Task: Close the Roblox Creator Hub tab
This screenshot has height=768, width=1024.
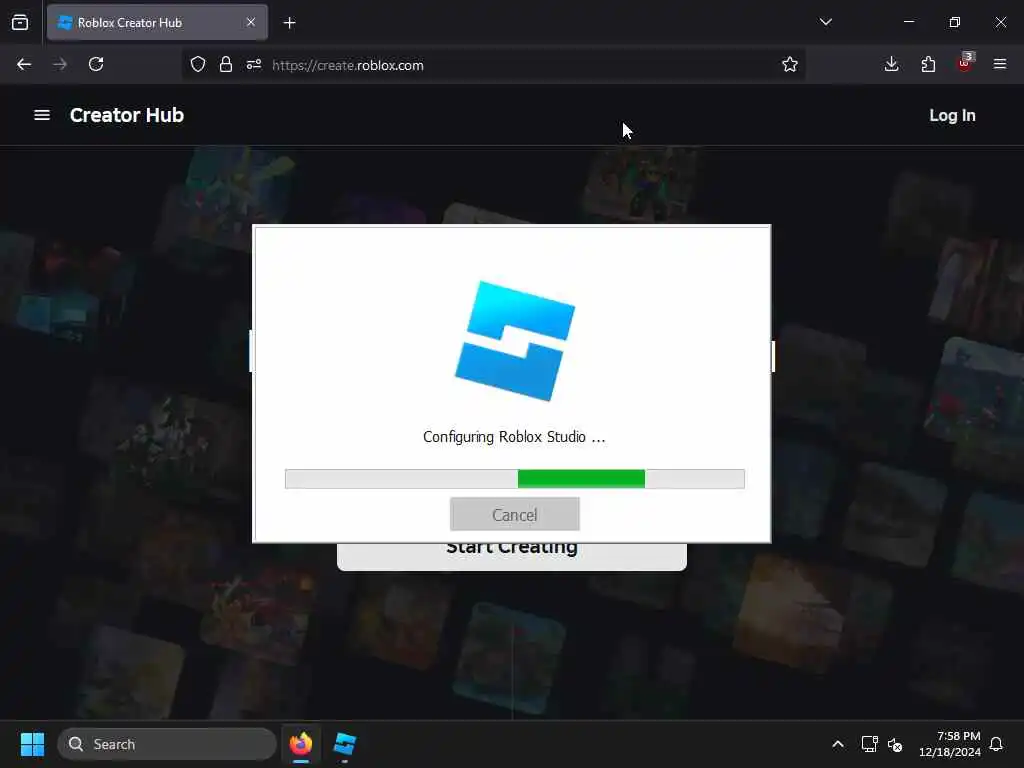Action: 251,22
